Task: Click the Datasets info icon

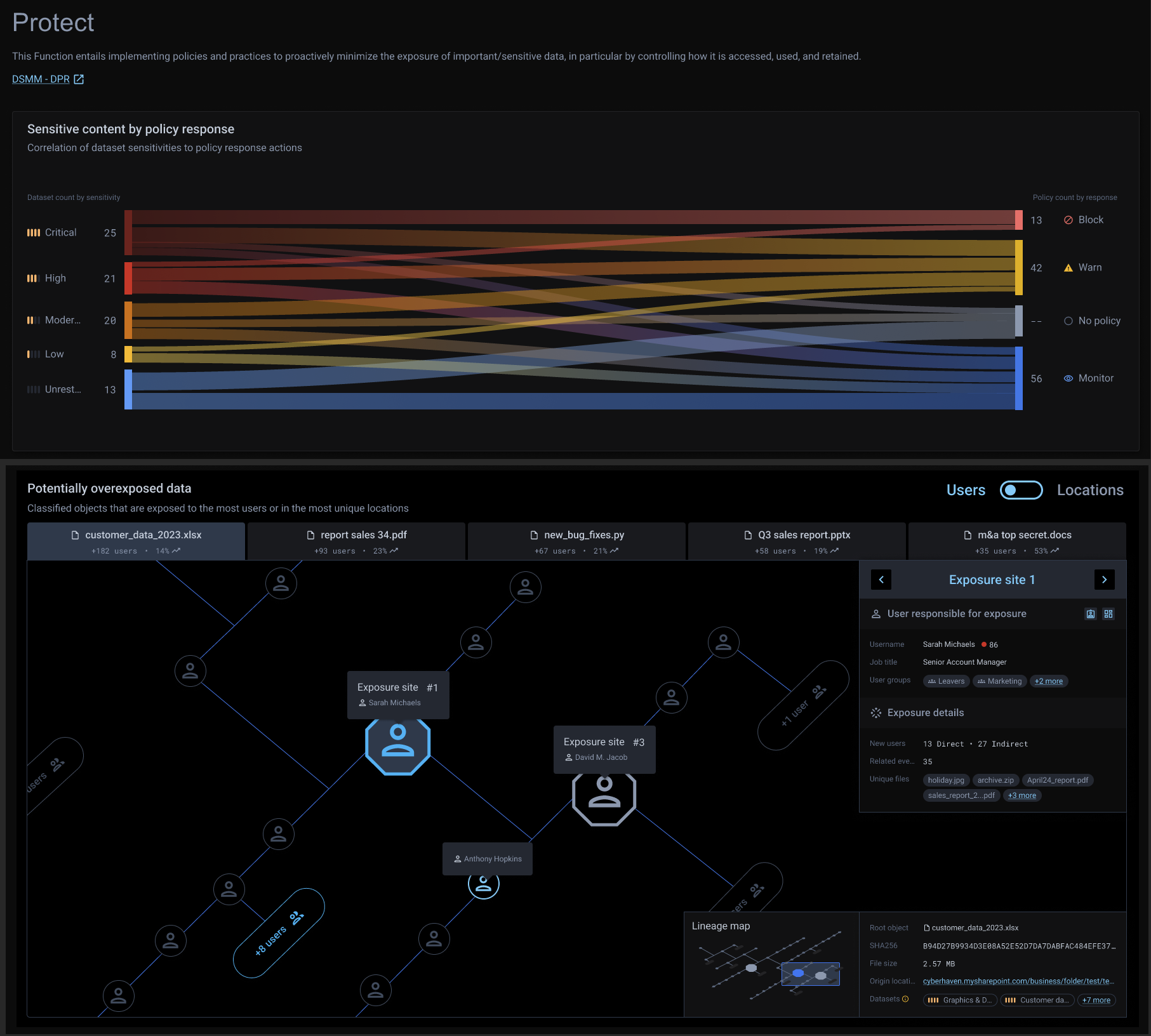Action: click(905, 999)
